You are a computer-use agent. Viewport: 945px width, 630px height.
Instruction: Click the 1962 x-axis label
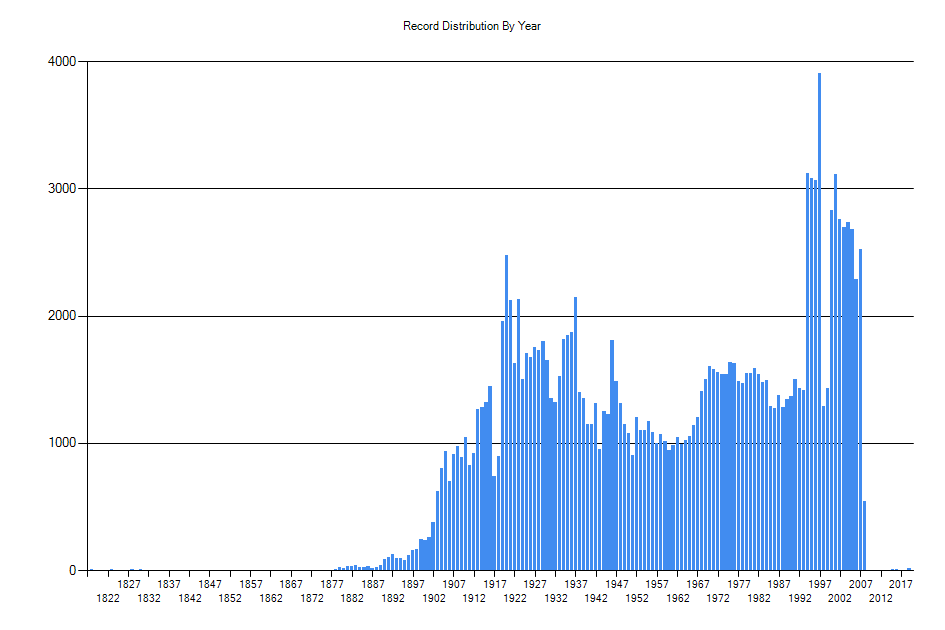point(678,598)
